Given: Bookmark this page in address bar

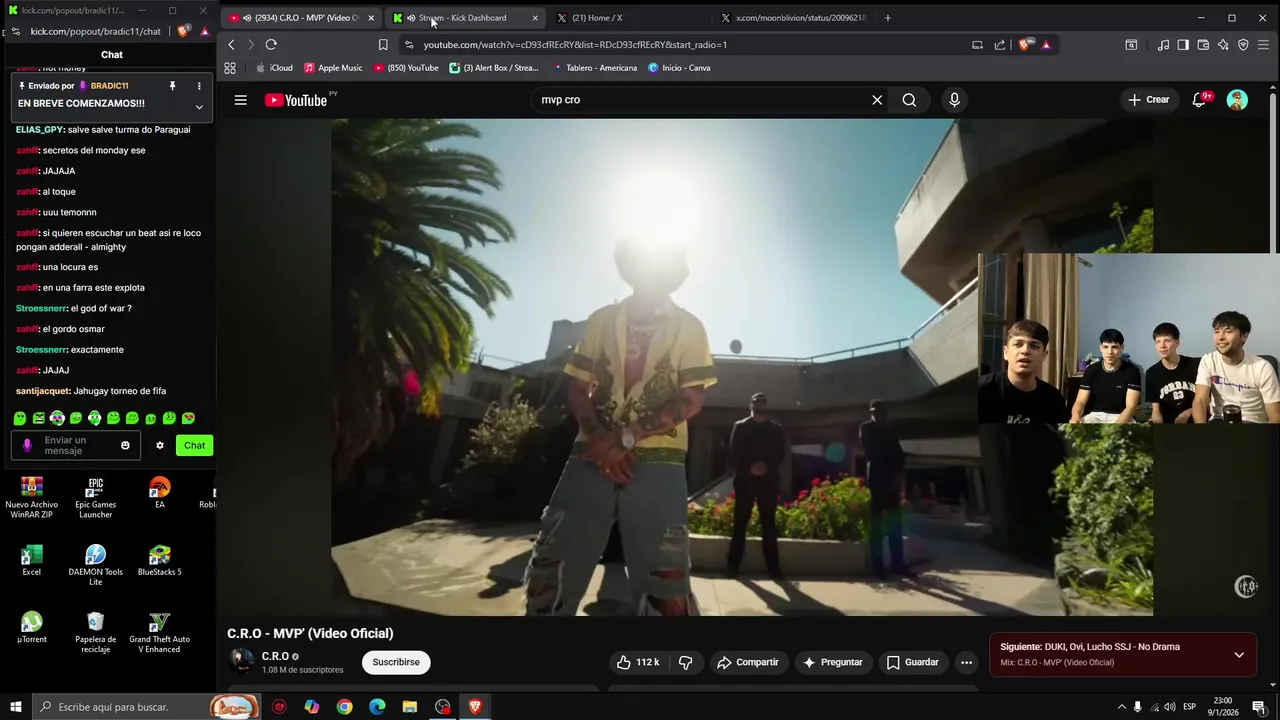Looking at the screenshot, I should (x=383, y=44).
